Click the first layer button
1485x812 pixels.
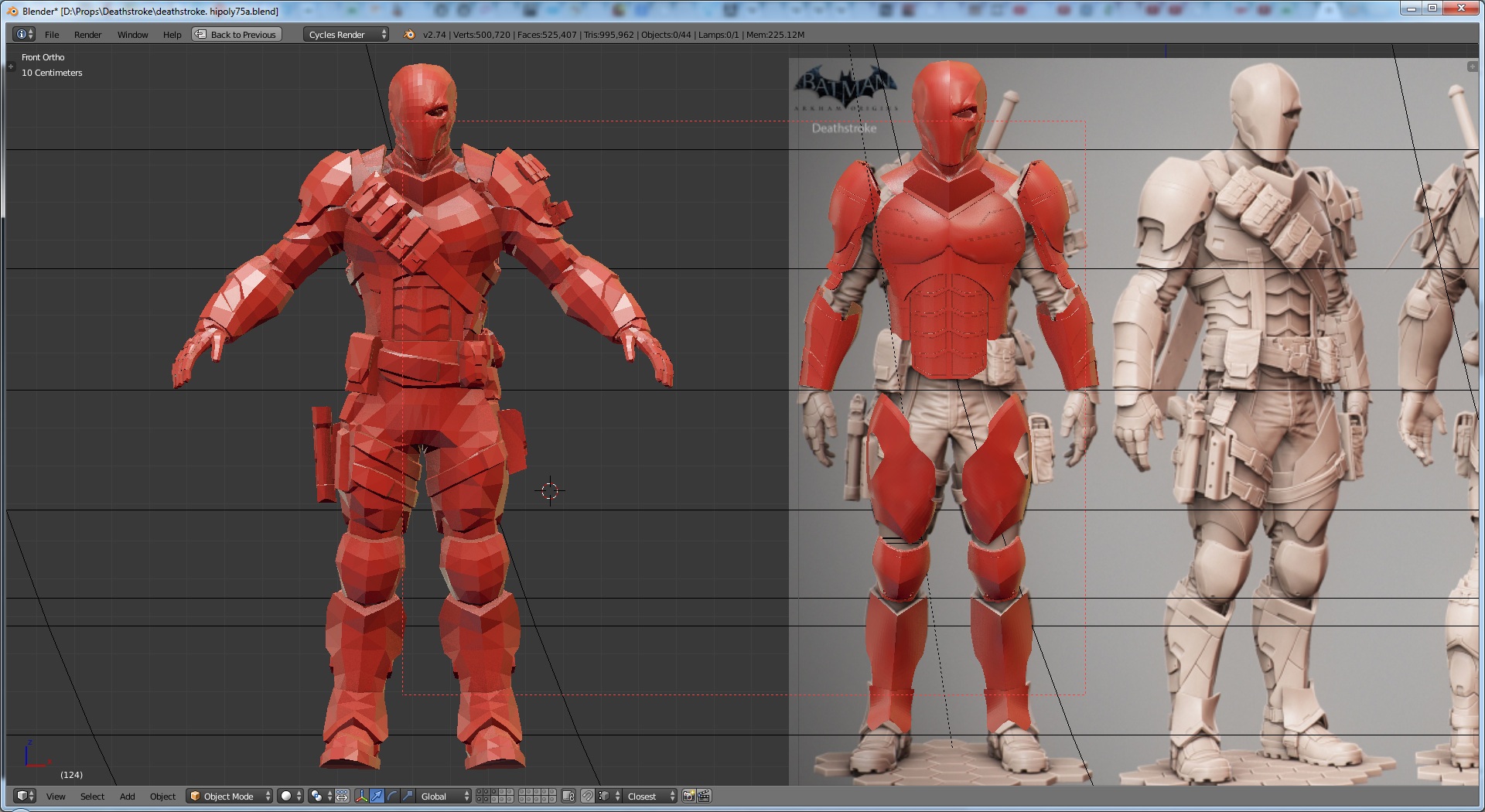click(x=480, y=792)
